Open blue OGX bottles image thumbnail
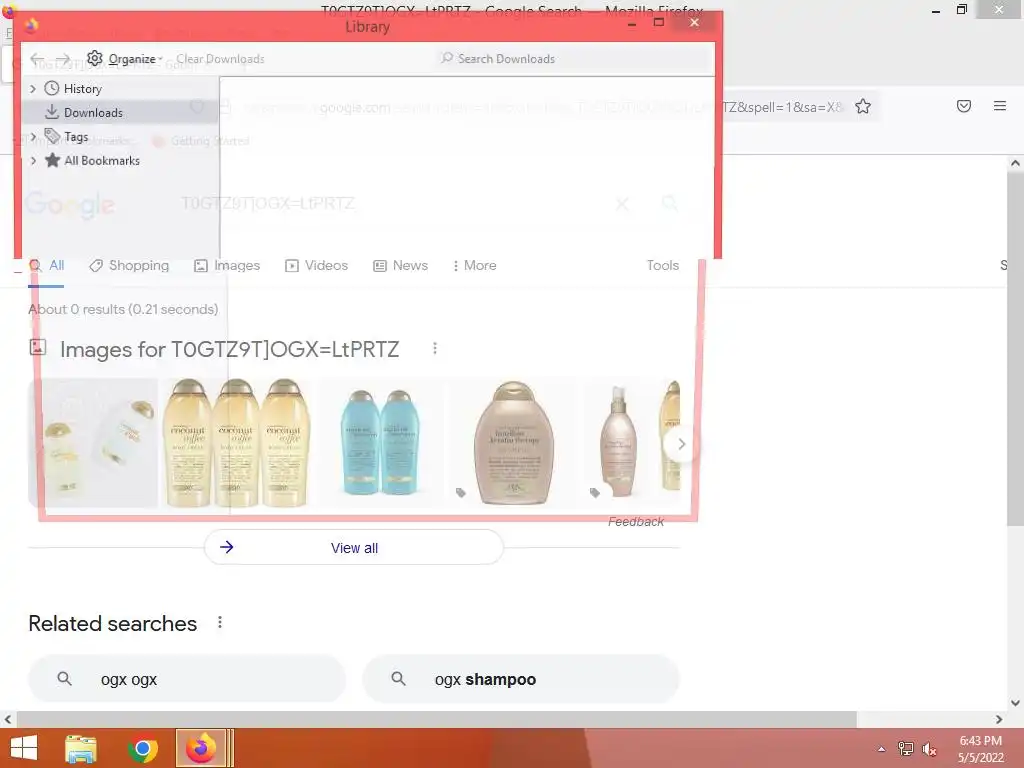Viewport: 1024px width, 768px height. pos(380,443)
